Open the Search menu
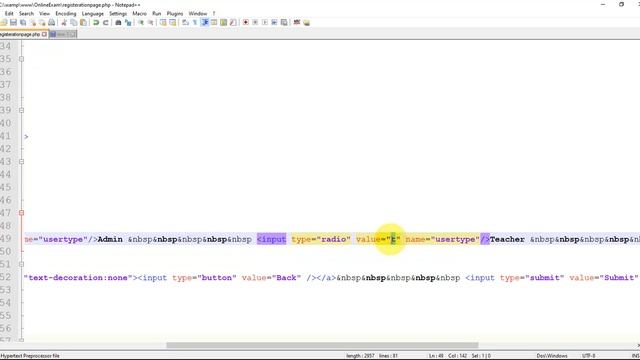This screenshot has height=360, width=640. pos(26,13)
